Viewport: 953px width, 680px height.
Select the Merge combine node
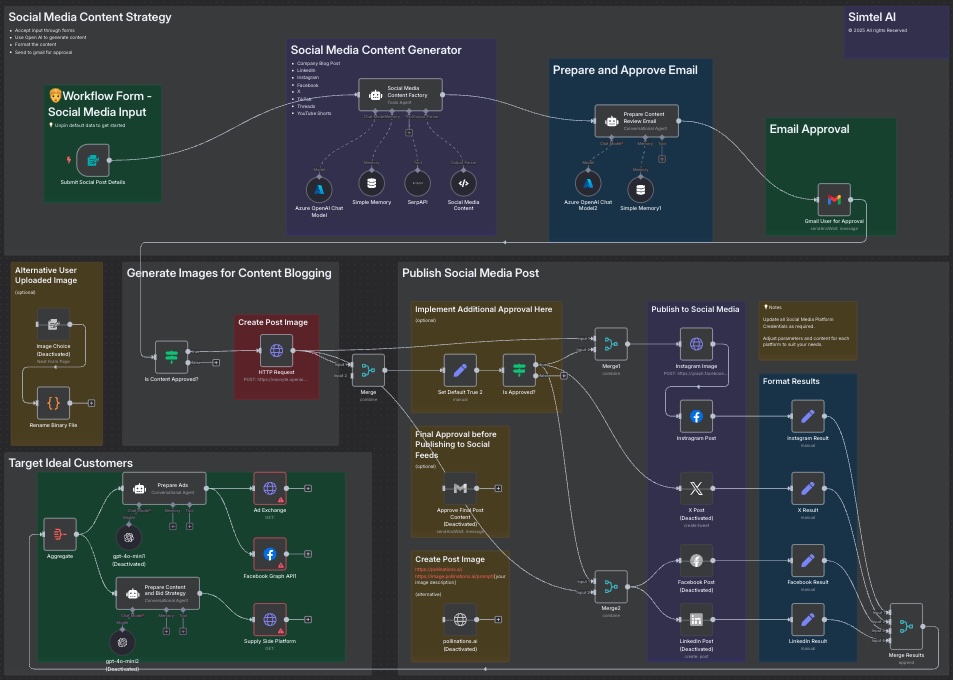click(x=368, y=370)
